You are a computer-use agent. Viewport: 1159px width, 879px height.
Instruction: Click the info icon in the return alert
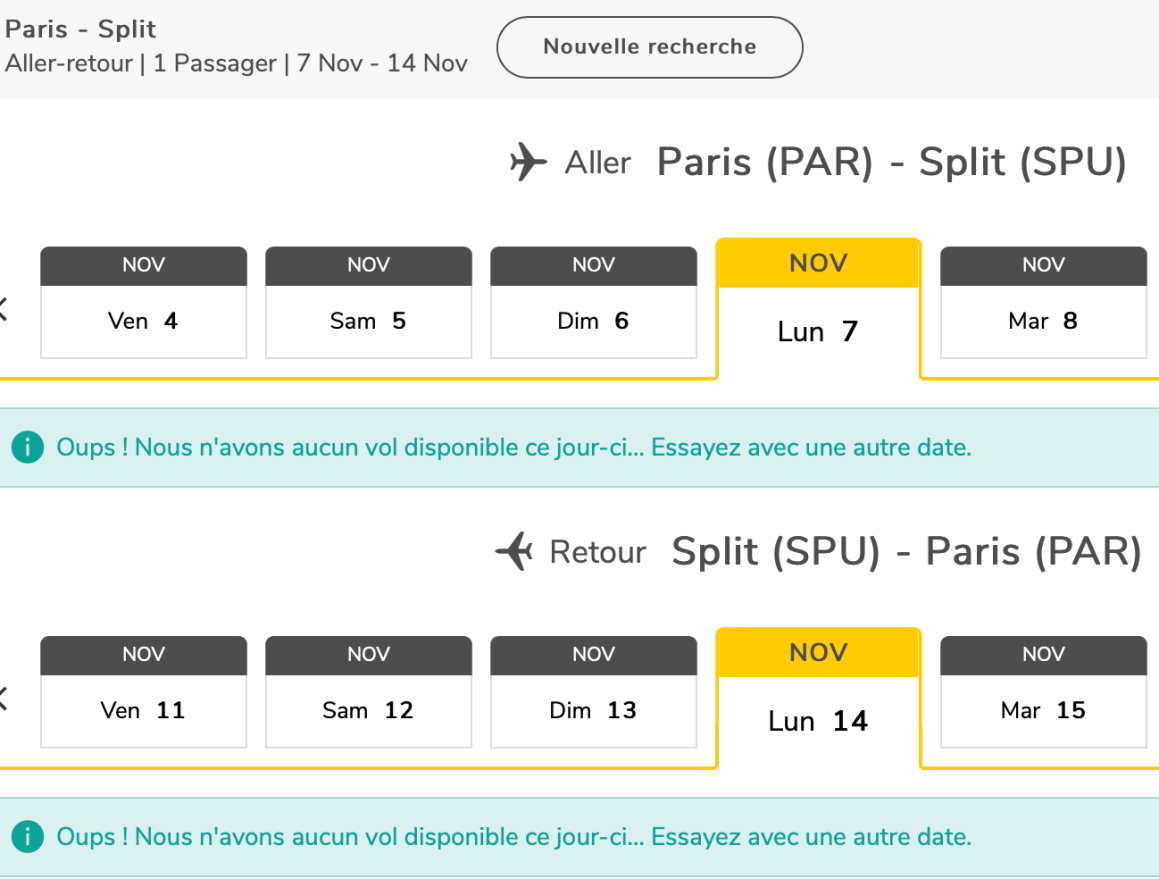tap(28, 836)
